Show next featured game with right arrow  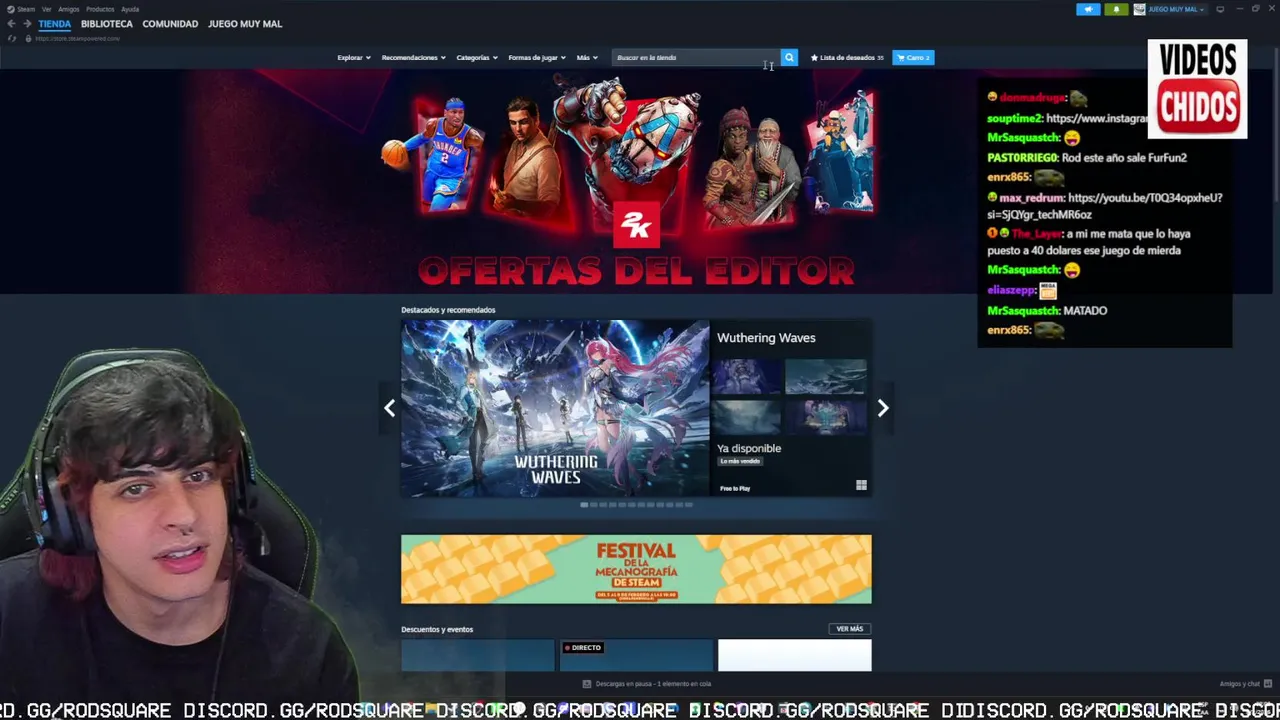883,408
